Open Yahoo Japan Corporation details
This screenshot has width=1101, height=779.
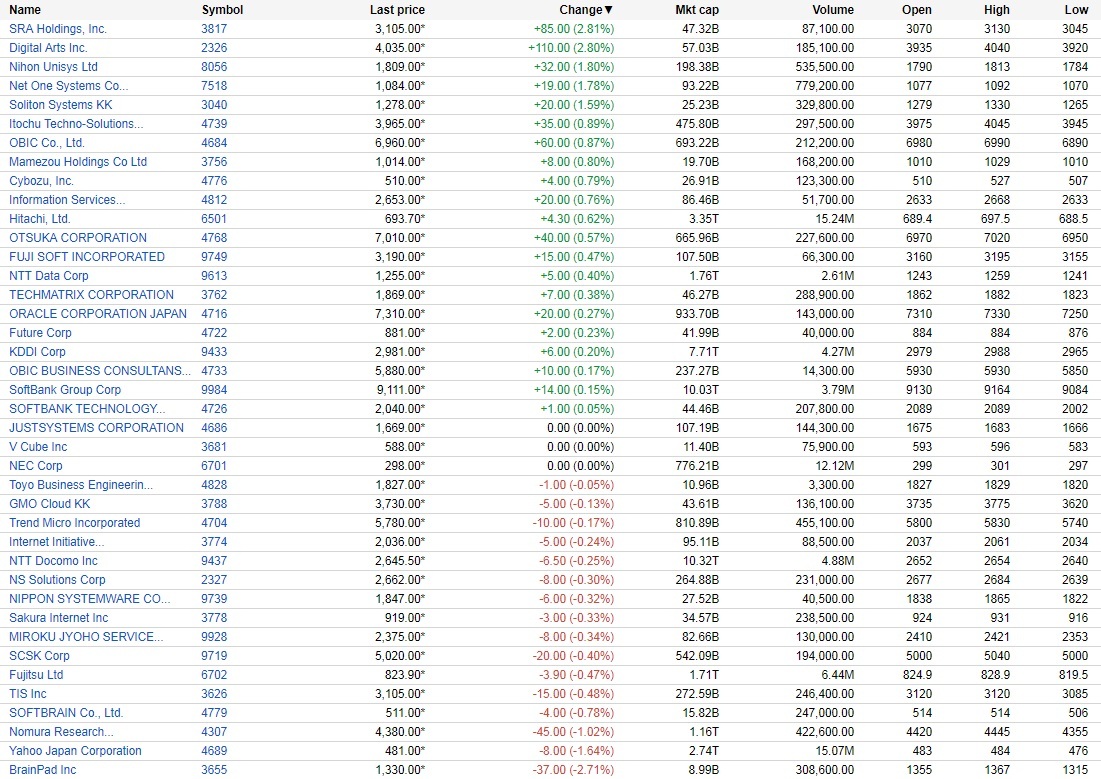pyautogui.click(x=75, y=751)
